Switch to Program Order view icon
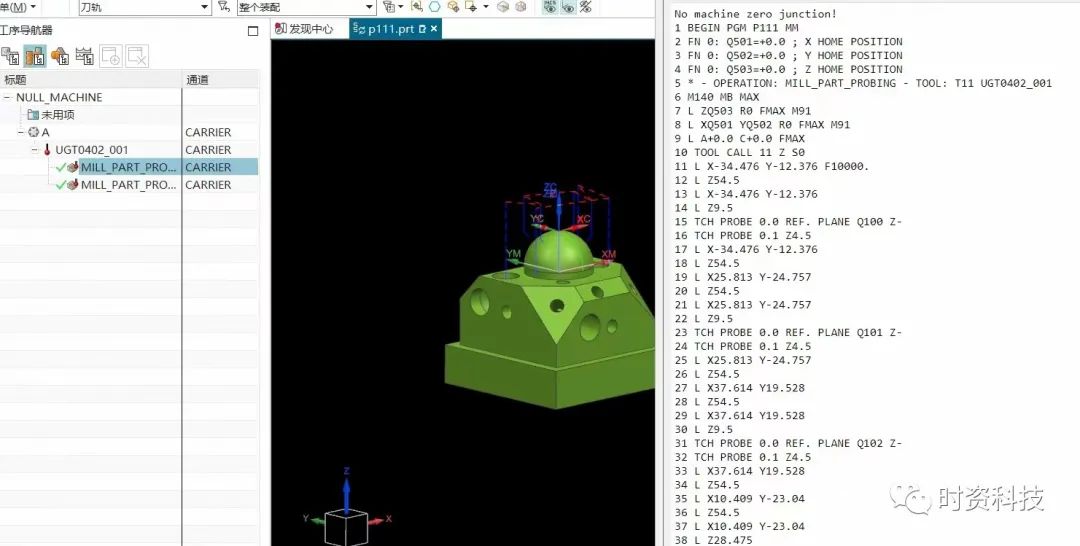This screenshot has height=546, width=1080. (10, 56)
